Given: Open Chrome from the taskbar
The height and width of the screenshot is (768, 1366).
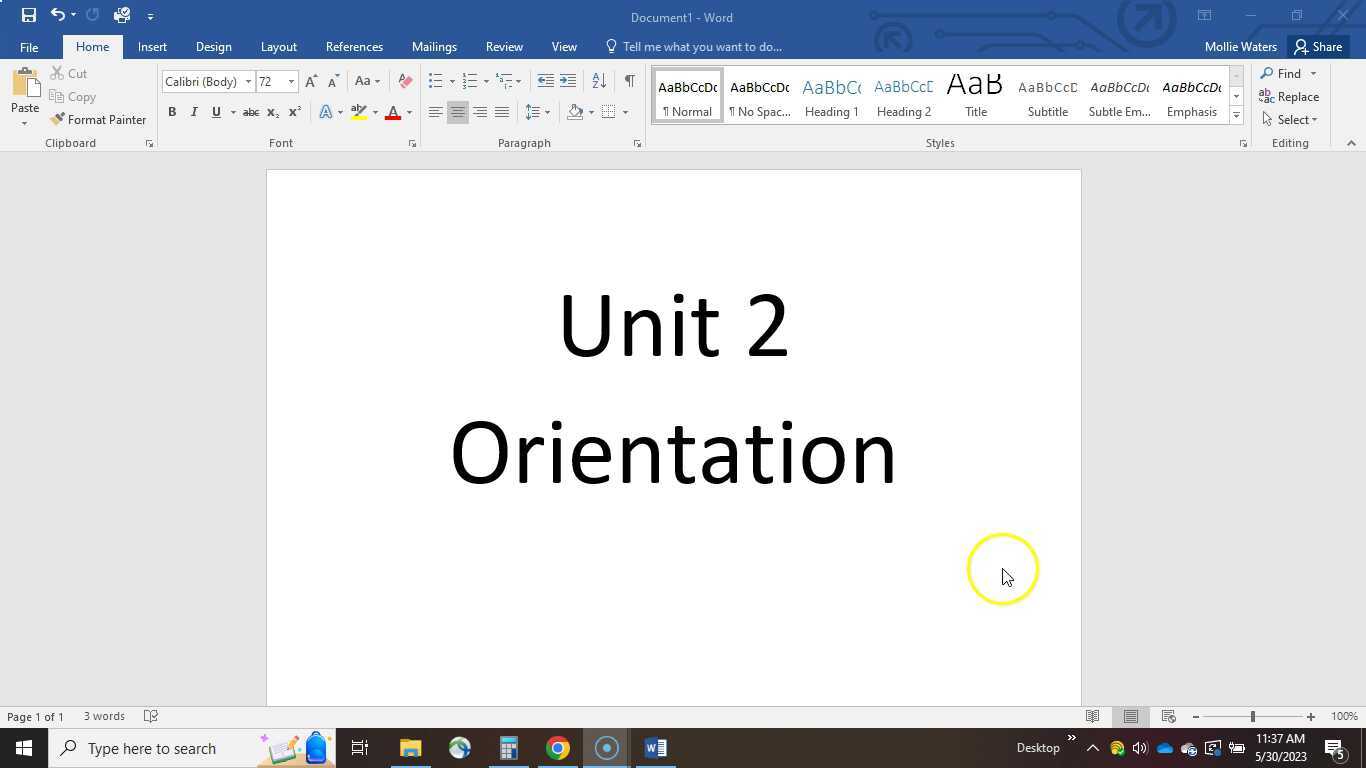Looking at the screenshot, I should tap(557, 747).
